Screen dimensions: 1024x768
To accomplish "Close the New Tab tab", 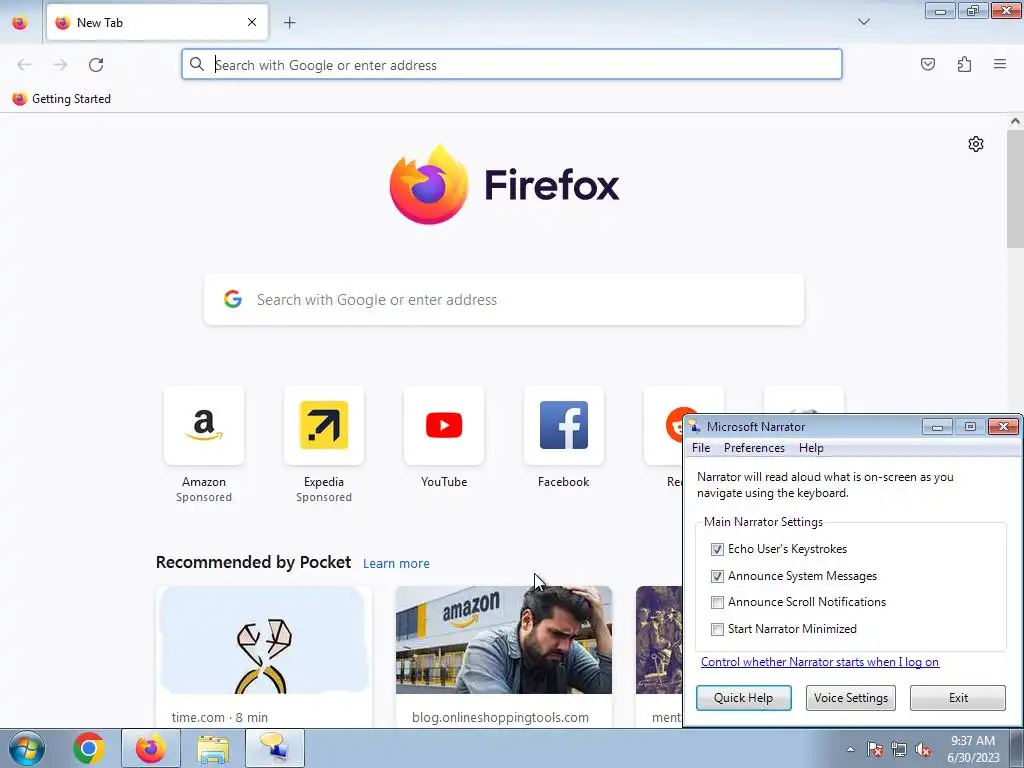I will point(252,22).
